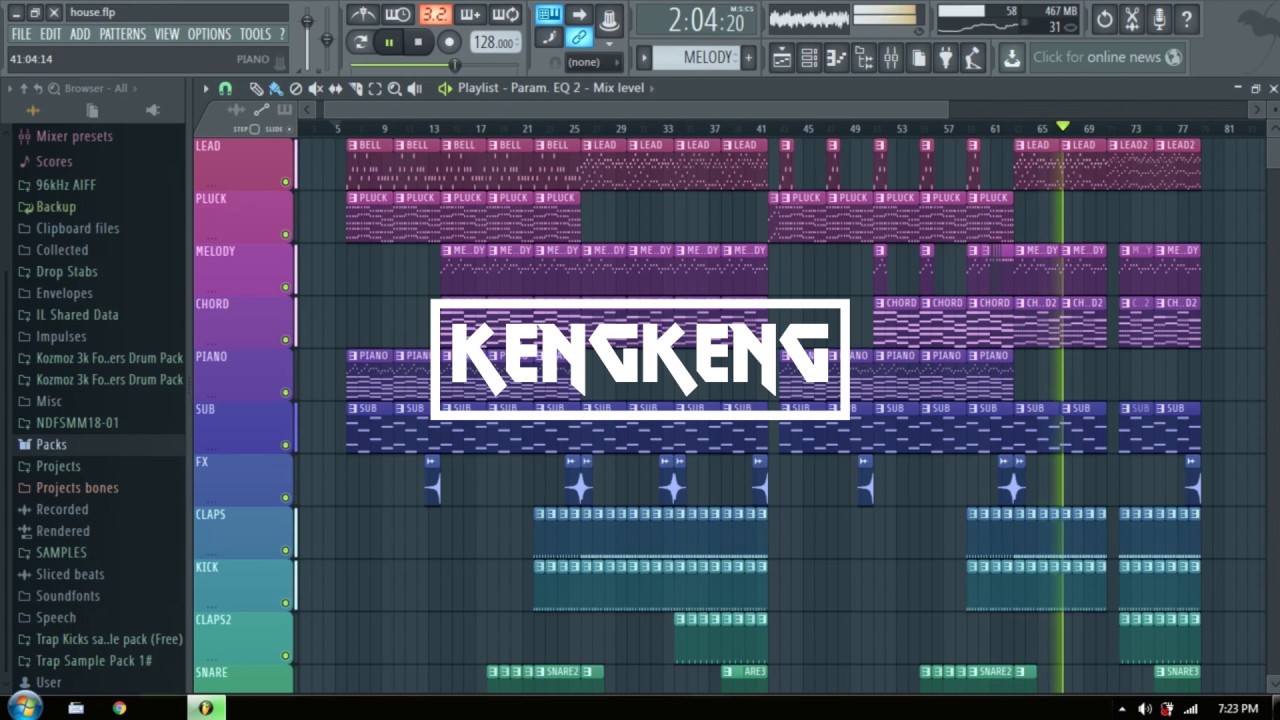Toggle typing keyboard to piano
The width and height of the screenshot is (1280, 720).
tap(548, 14)
